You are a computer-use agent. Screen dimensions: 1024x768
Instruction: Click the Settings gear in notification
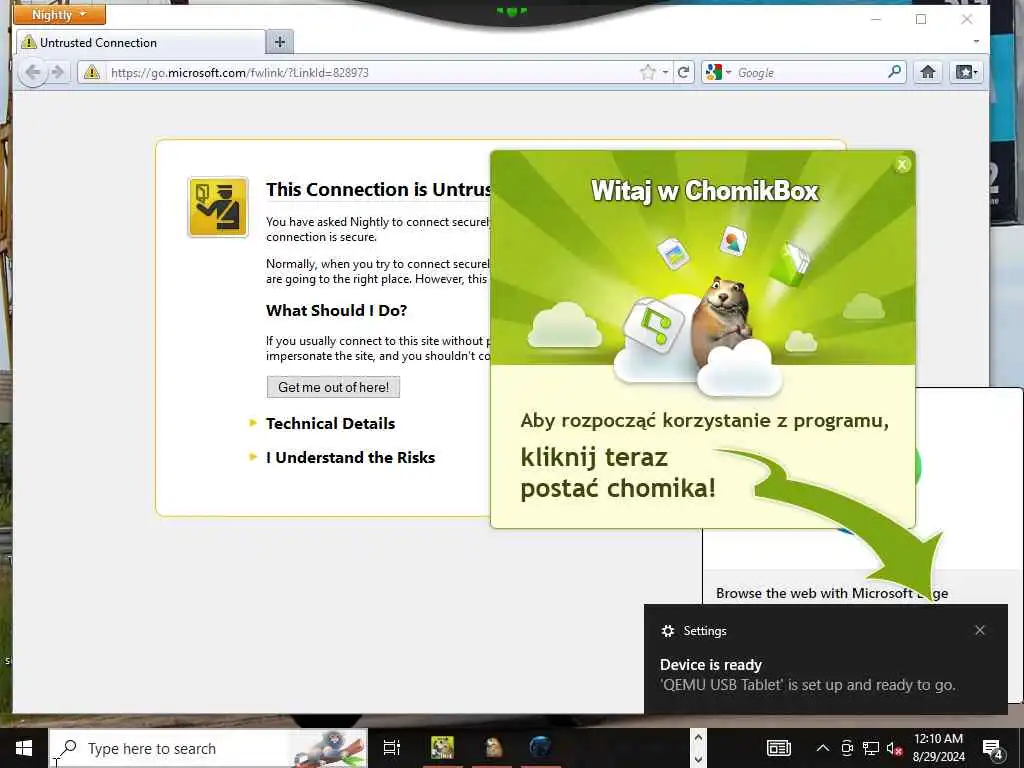[667, 631]
